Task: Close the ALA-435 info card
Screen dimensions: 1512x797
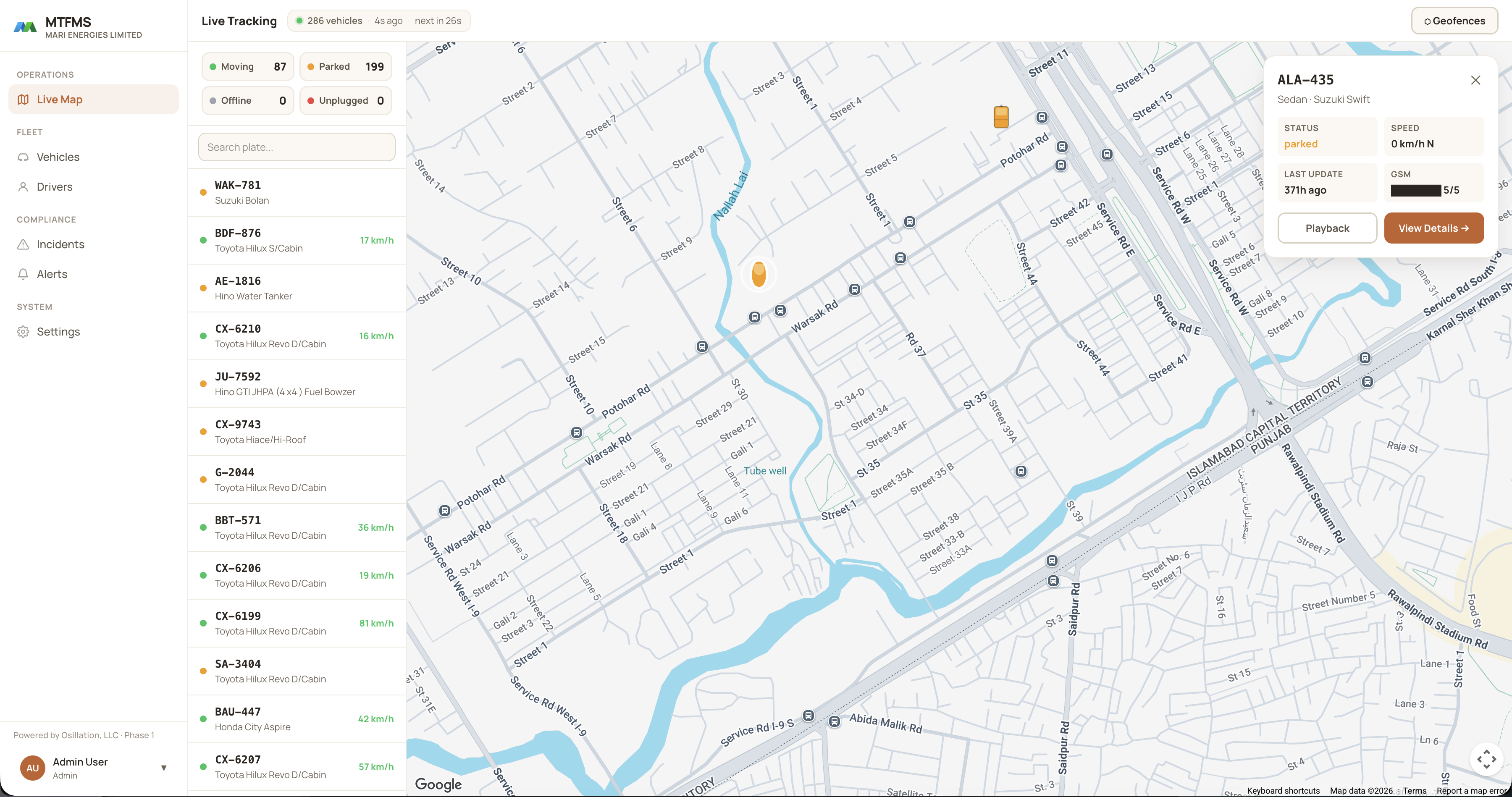Action: click(1475, 80)
